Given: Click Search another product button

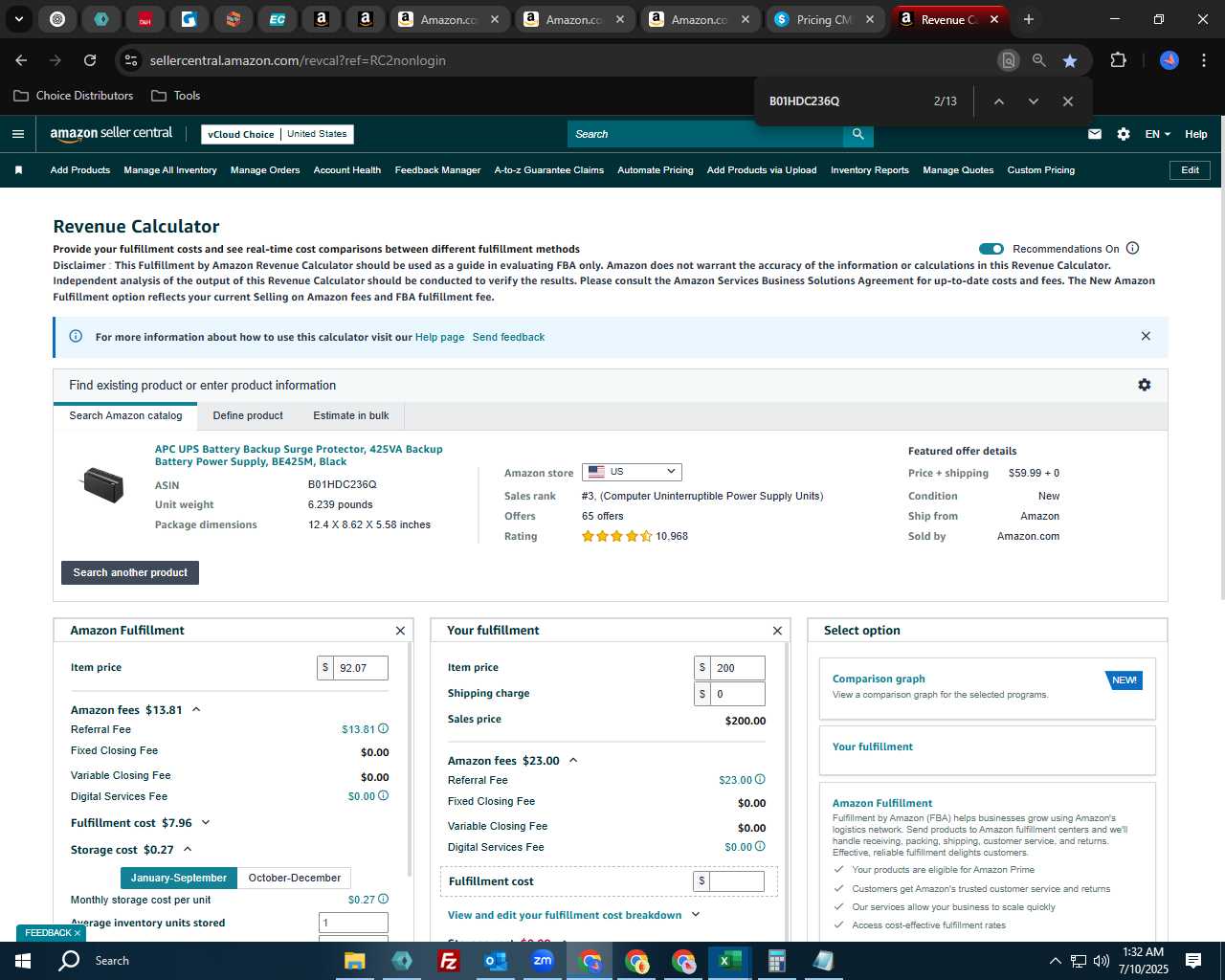Looking at the screenshot, I should pyautogui.click(x=130, y=572).
